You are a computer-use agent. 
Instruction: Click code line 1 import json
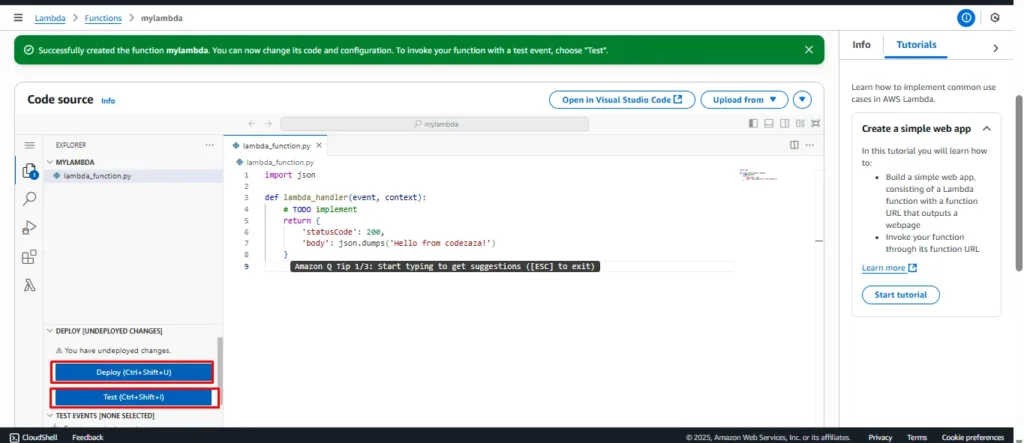point(290,175)
